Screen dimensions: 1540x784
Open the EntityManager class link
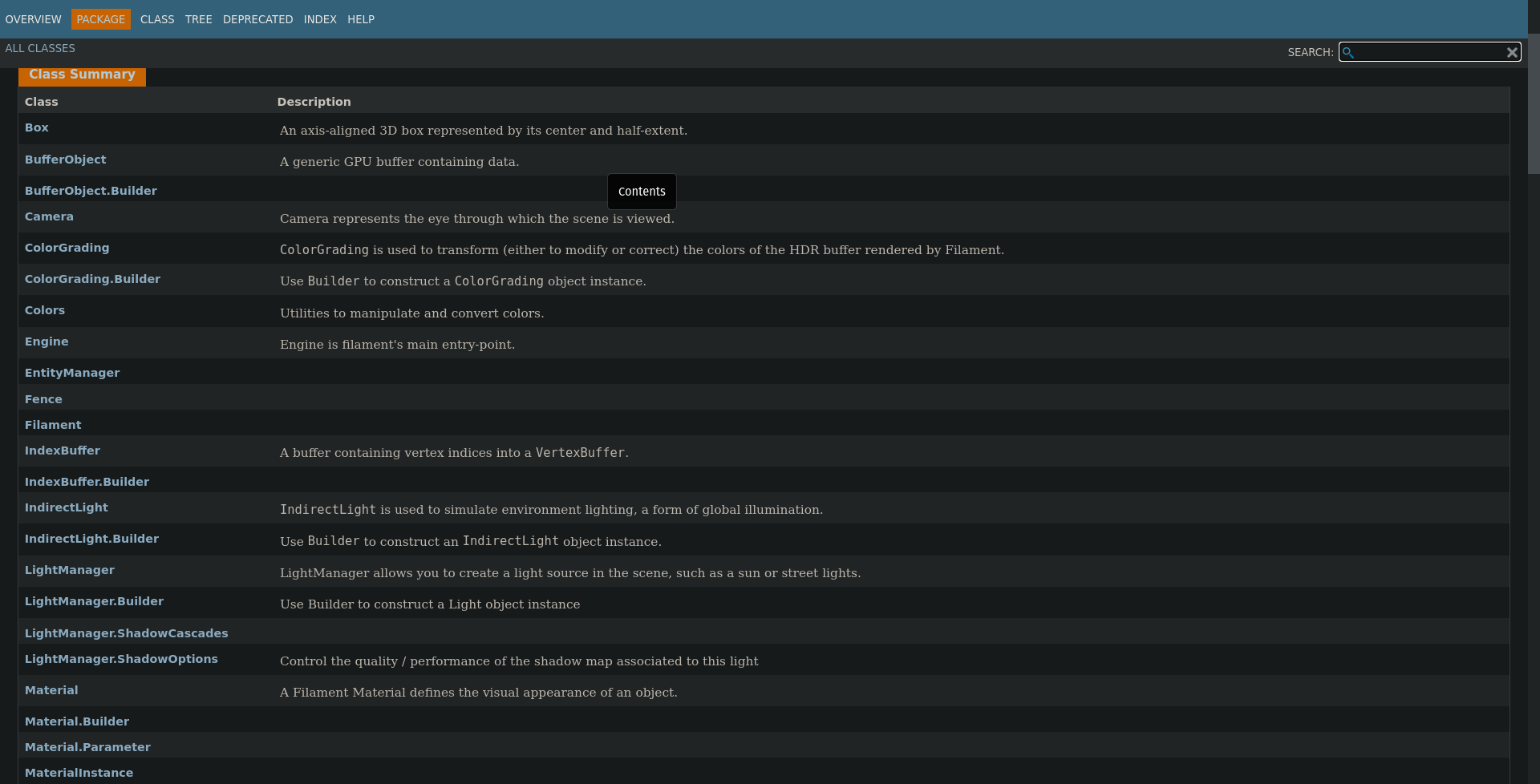(x=72, y=373)
